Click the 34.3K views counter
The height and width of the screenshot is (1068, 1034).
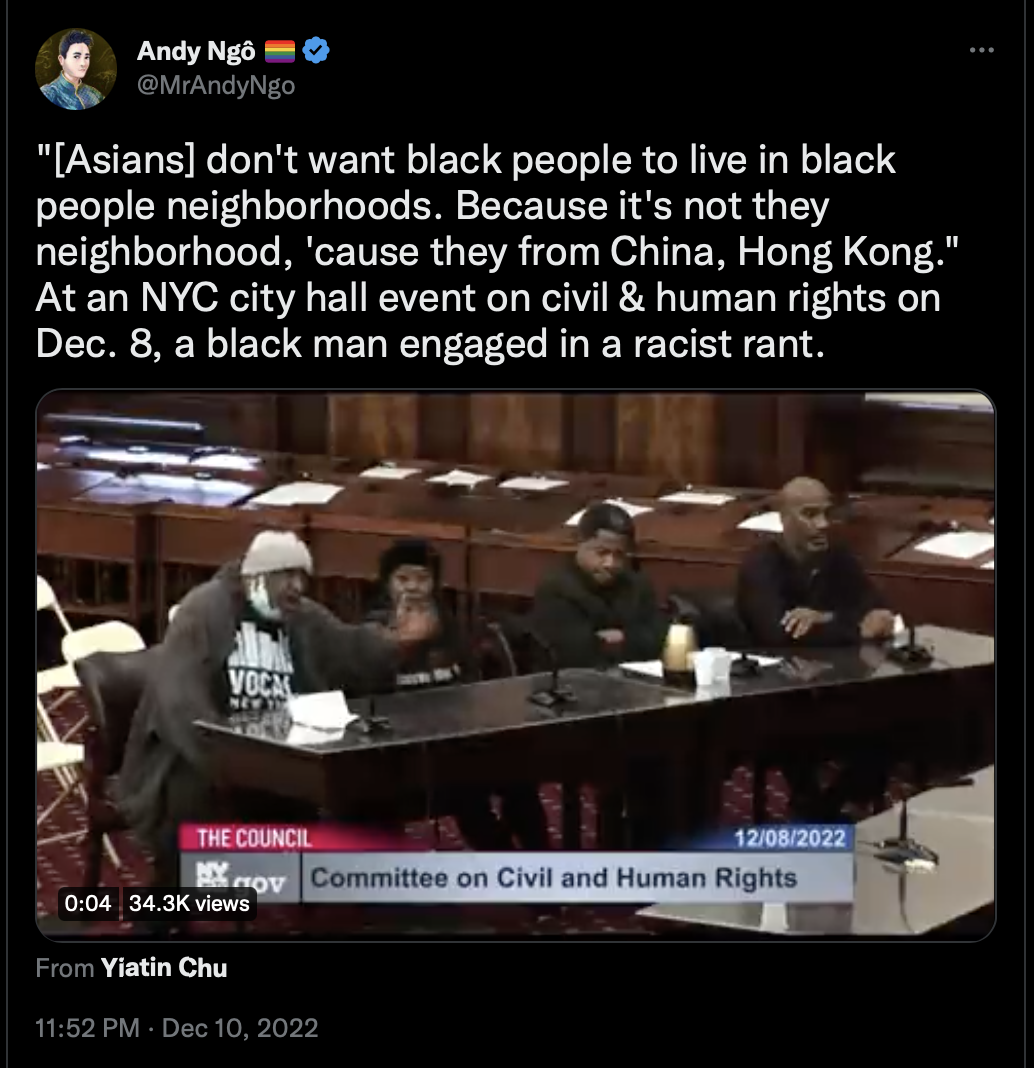(189, 903)
